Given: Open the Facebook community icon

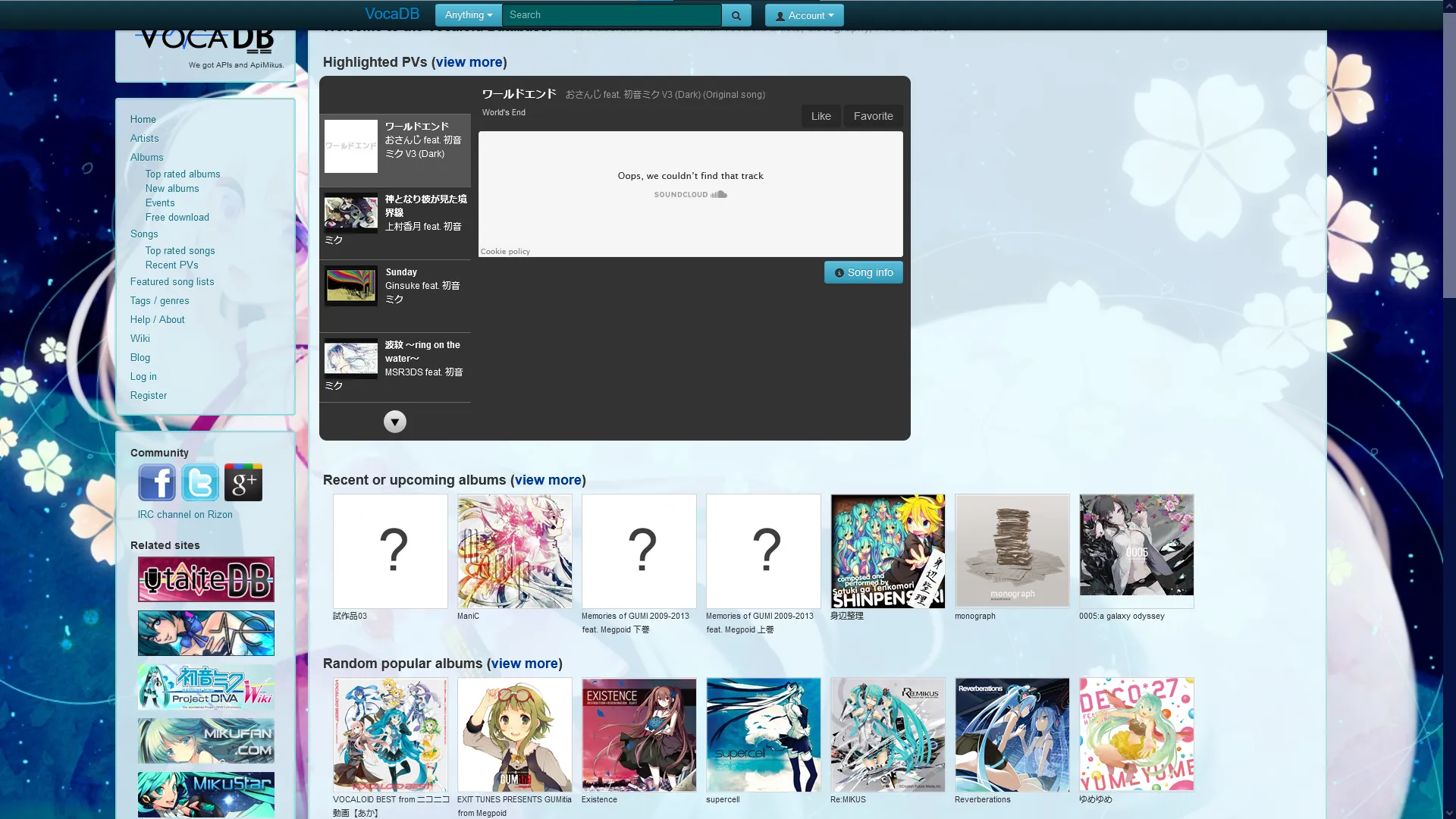Looking at the screenshot, I should click(157, 482).
